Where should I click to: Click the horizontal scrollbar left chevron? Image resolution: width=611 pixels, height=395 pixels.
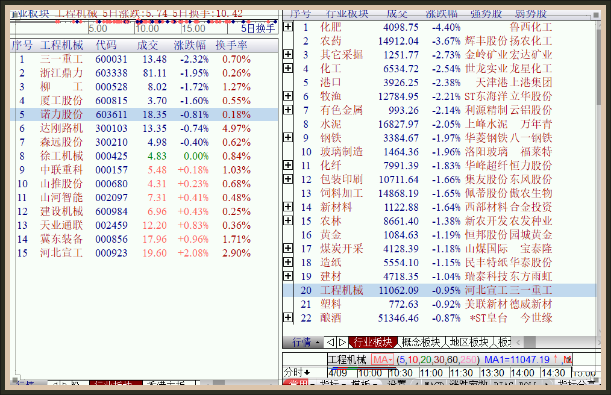pos(518,342)
